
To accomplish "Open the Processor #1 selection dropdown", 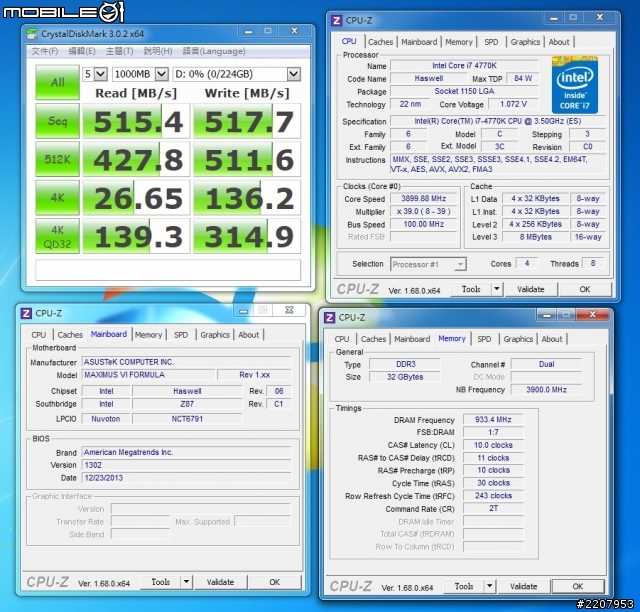I will click(x=428, y=264).
